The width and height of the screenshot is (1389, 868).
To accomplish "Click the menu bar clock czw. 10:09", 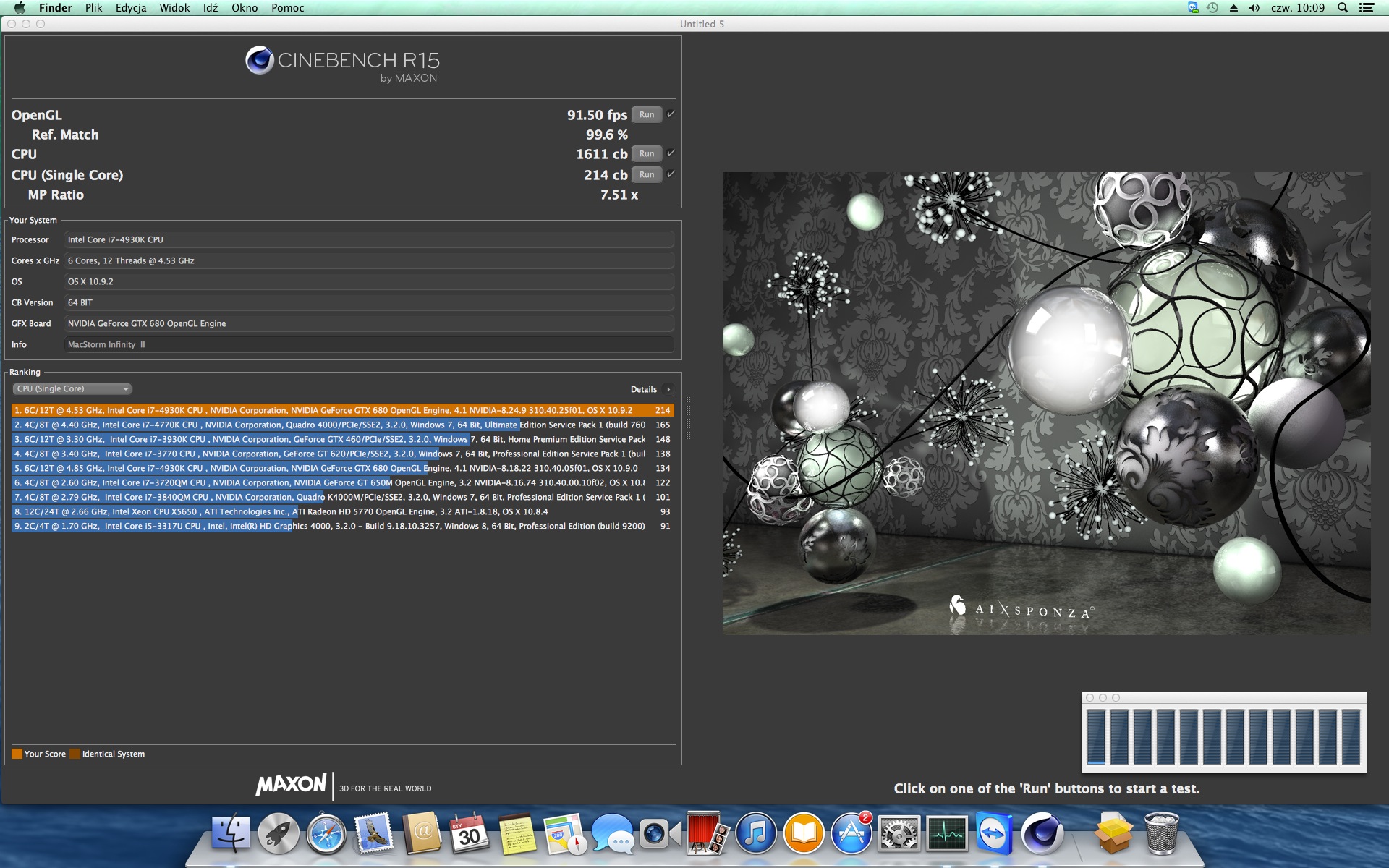I will coord(1298,8).
